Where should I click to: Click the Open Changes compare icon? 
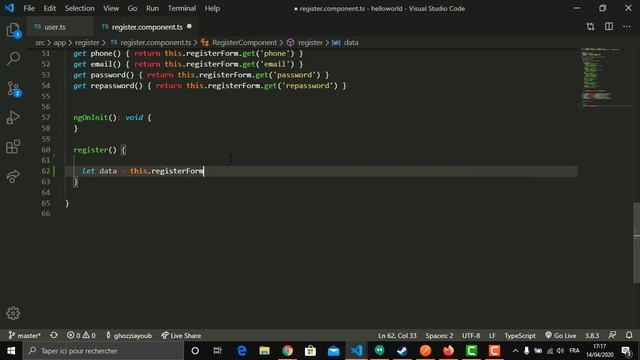click(590, 27)
